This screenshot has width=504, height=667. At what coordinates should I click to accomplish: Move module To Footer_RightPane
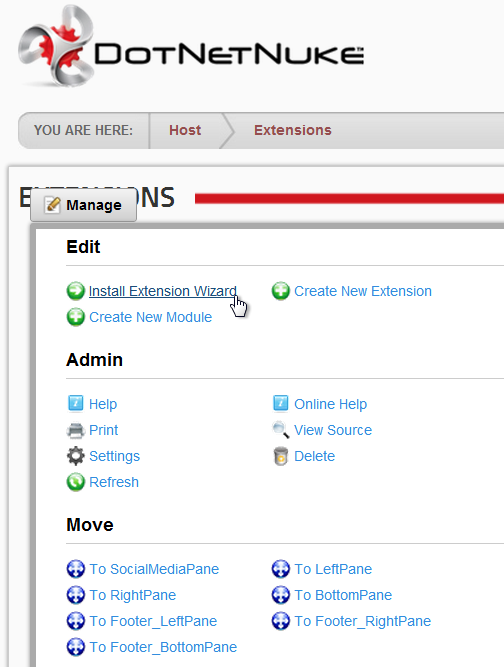(x=362, y=621)
